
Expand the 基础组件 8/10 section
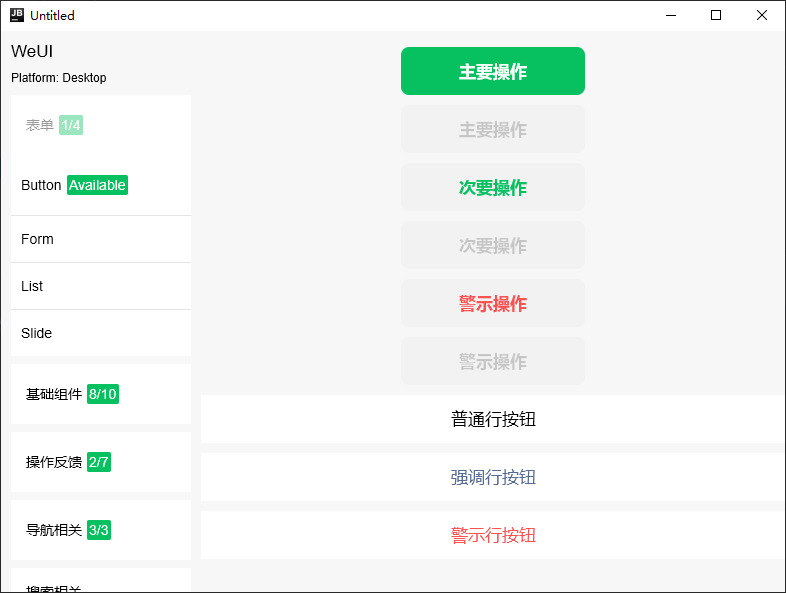coord(101,394)
